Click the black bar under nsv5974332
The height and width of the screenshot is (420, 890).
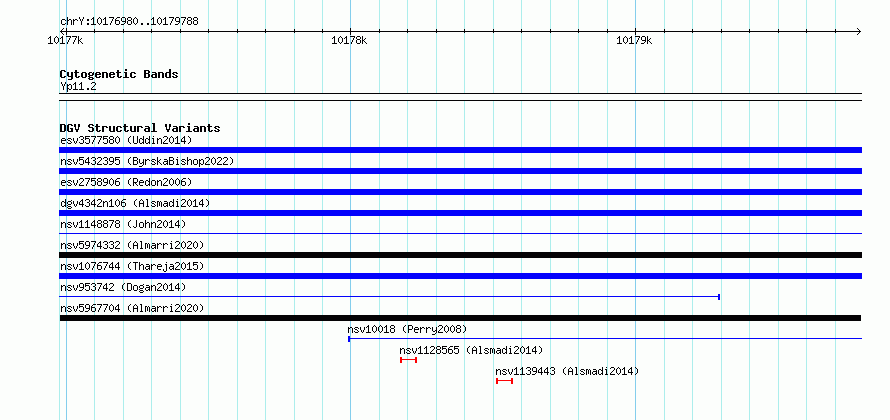(x=460, y=255)
